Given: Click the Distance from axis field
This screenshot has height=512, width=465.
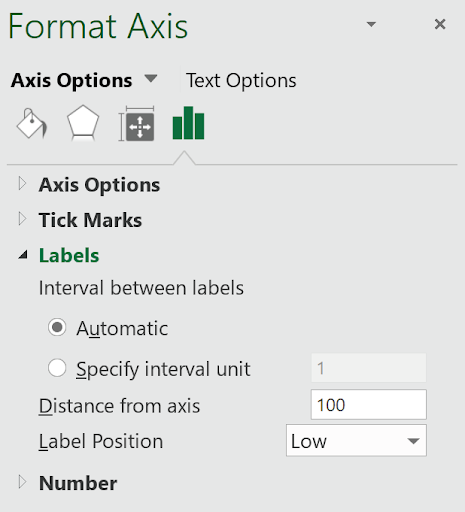Looking at the screenshot, I should pyautogui.click(x=369, y=404).
